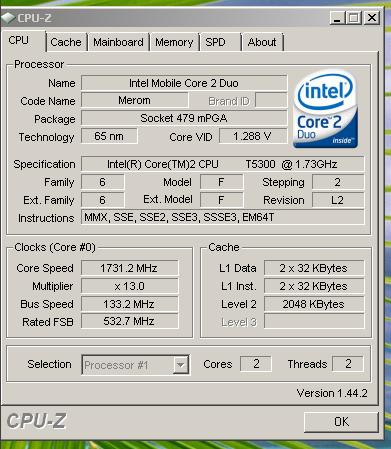Viewport: 391px width, 449px height.
Task: Click the processor Name field
Action: (184, 83)
